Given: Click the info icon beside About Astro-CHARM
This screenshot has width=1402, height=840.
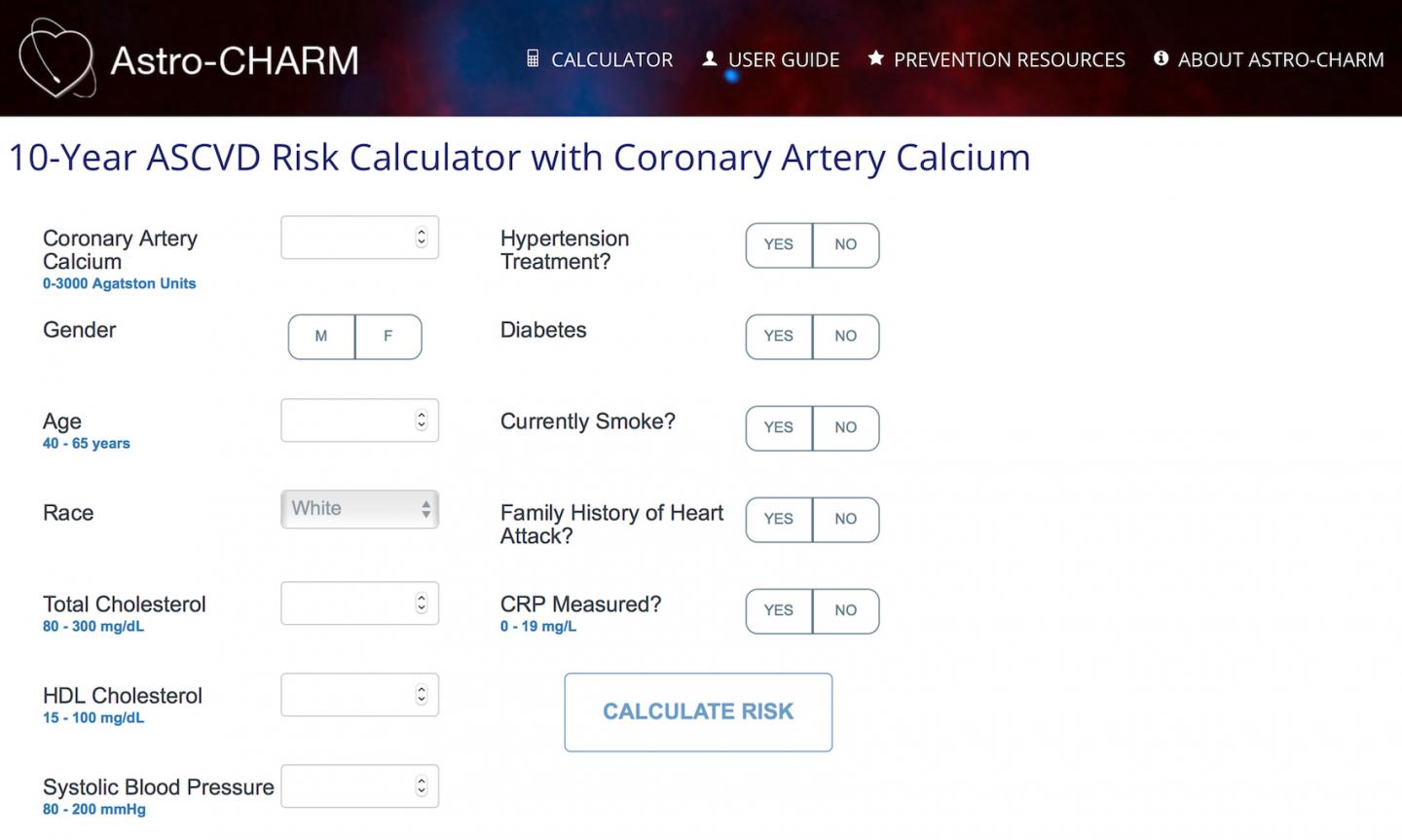Looking at the screenshot, I should coord(1161,58).
